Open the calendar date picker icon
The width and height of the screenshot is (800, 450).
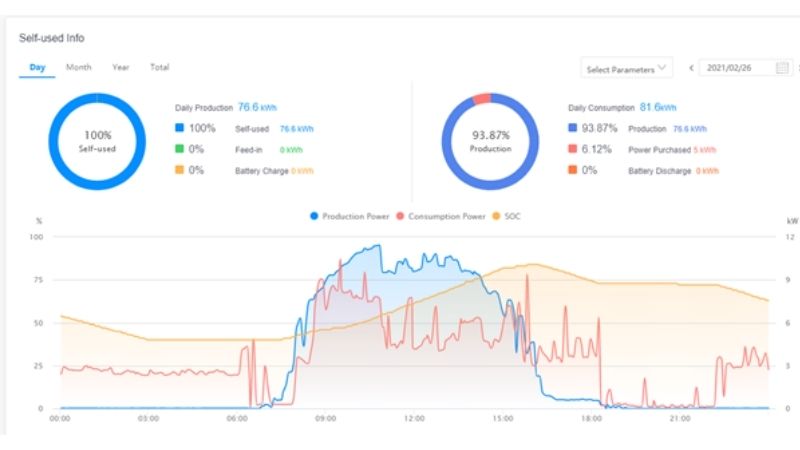pos(782,69)
